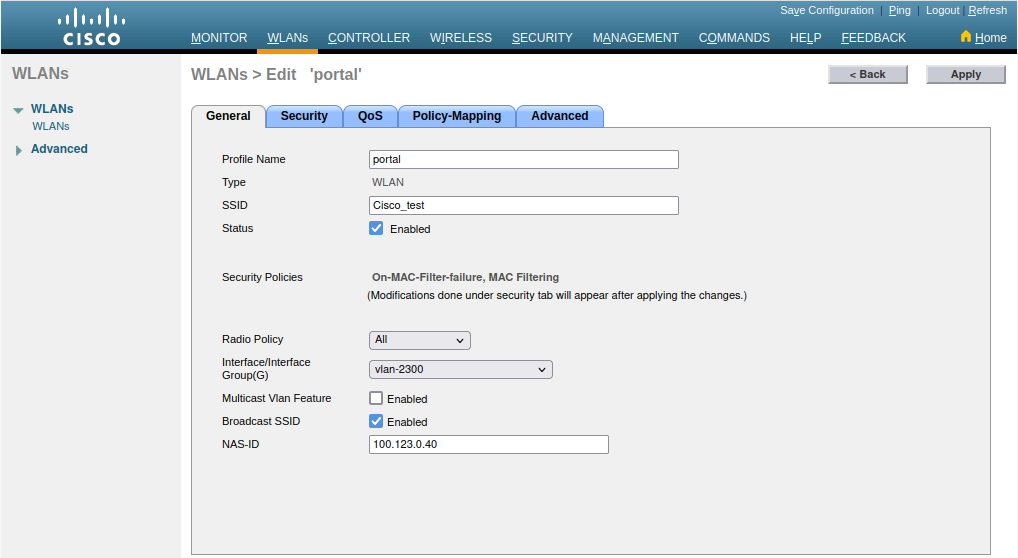The image size is (1018, 558).
Task: Collapse the WLANs sidebar tree arrow
Action: (x=18, y=110)
